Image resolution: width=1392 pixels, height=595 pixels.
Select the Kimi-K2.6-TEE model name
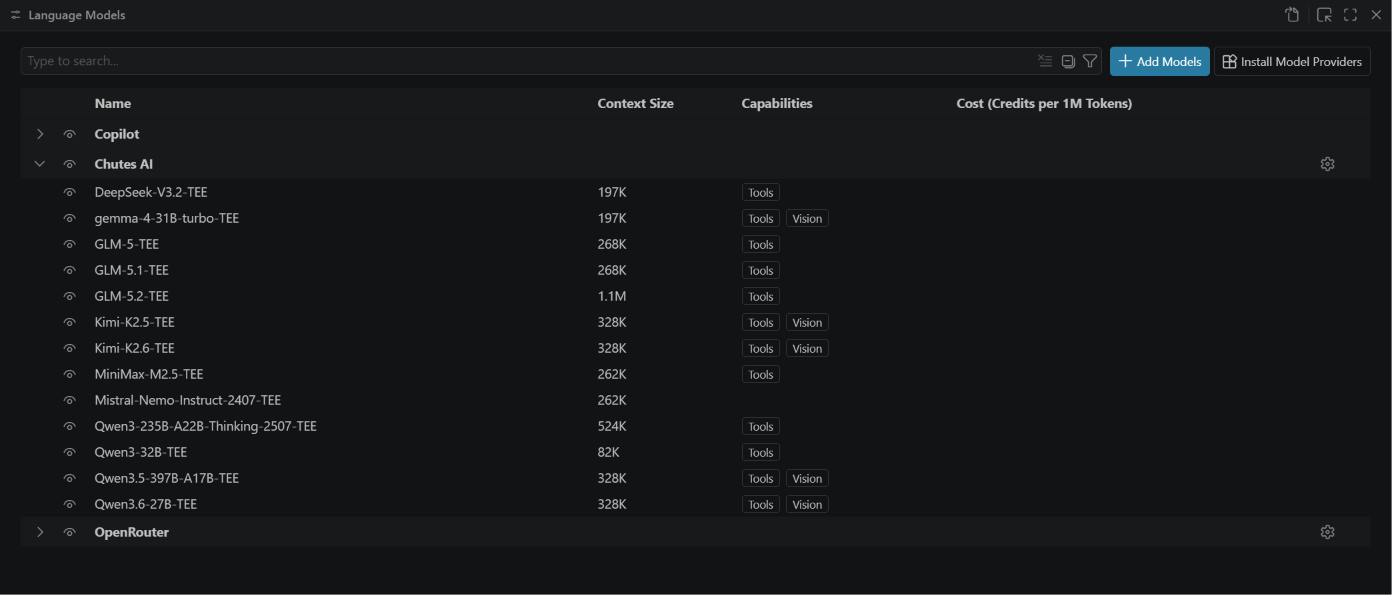135,348
